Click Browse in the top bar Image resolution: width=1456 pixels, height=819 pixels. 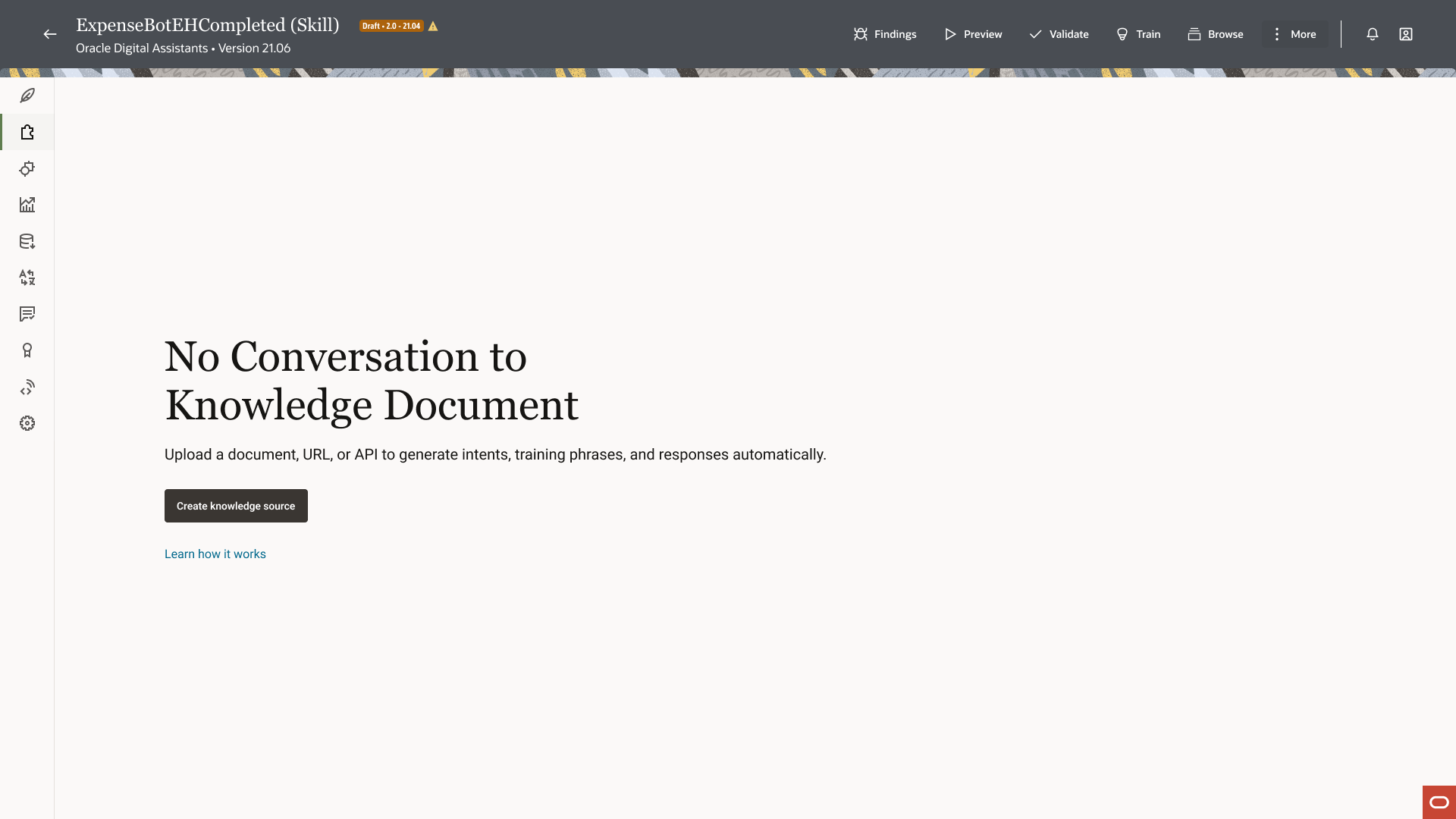pyautogui.click(x=1216, y=34)
